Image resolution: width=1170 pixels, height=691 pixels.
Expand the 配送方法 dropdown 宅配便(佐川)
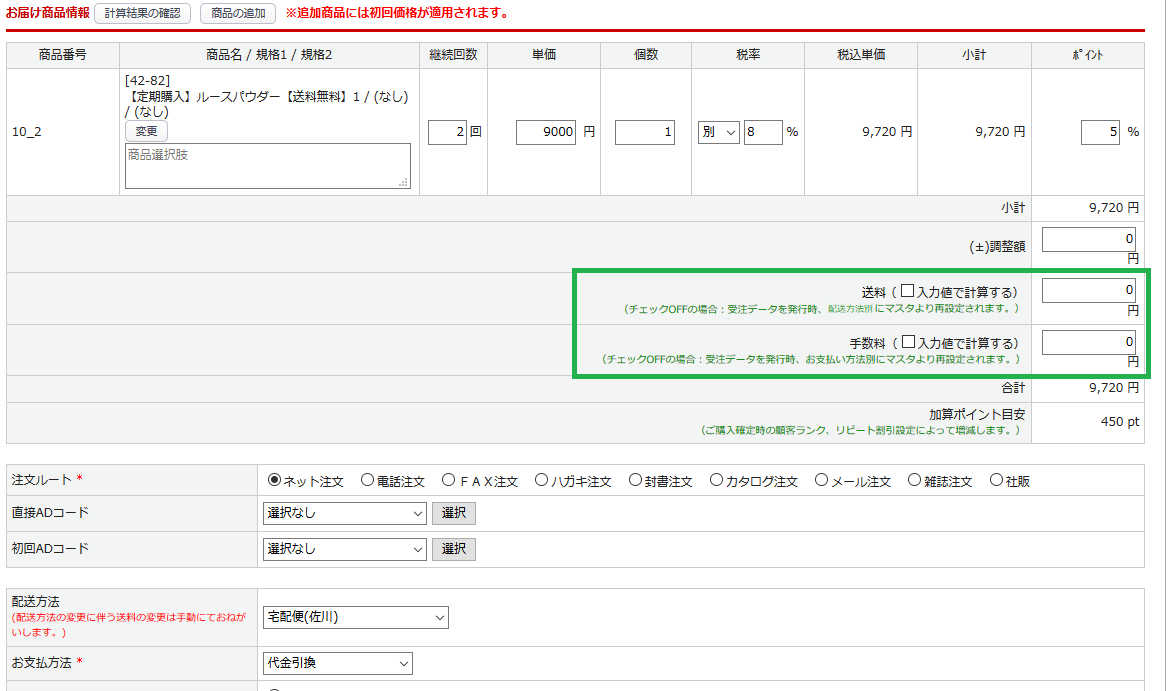point(355,618)
